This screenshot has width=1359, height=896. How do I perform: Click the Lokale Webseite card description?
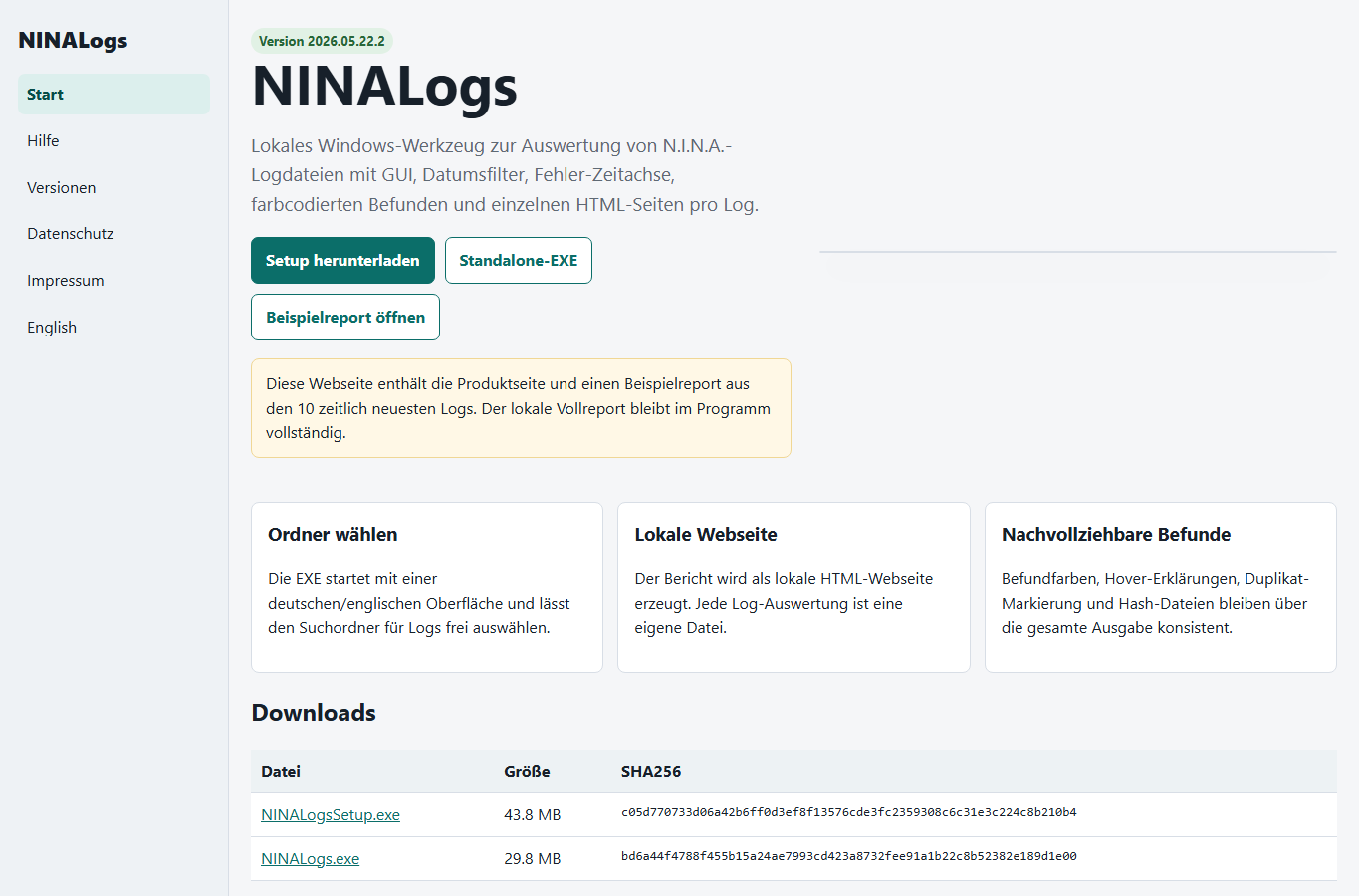tap(784, 603)
